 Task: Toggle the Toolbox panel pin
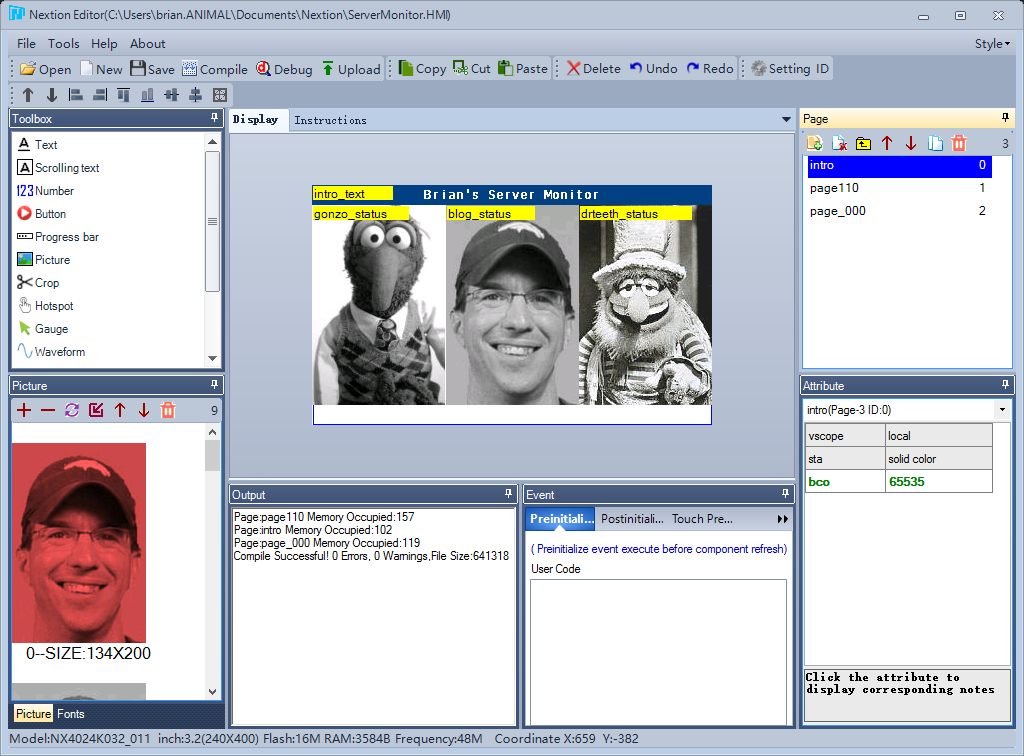[214, 118]
